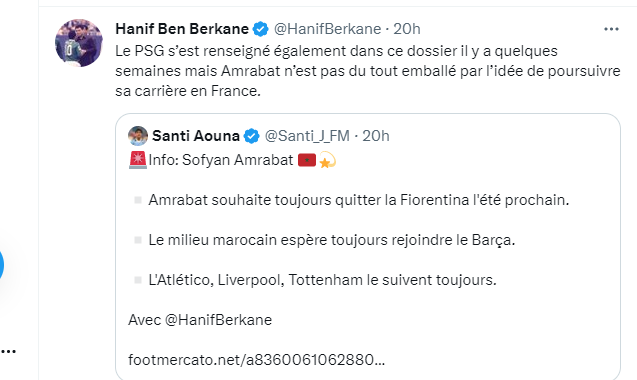Click the Santi Aouna display name
Screen dimensions: 637x380
[x=196, y=136]
